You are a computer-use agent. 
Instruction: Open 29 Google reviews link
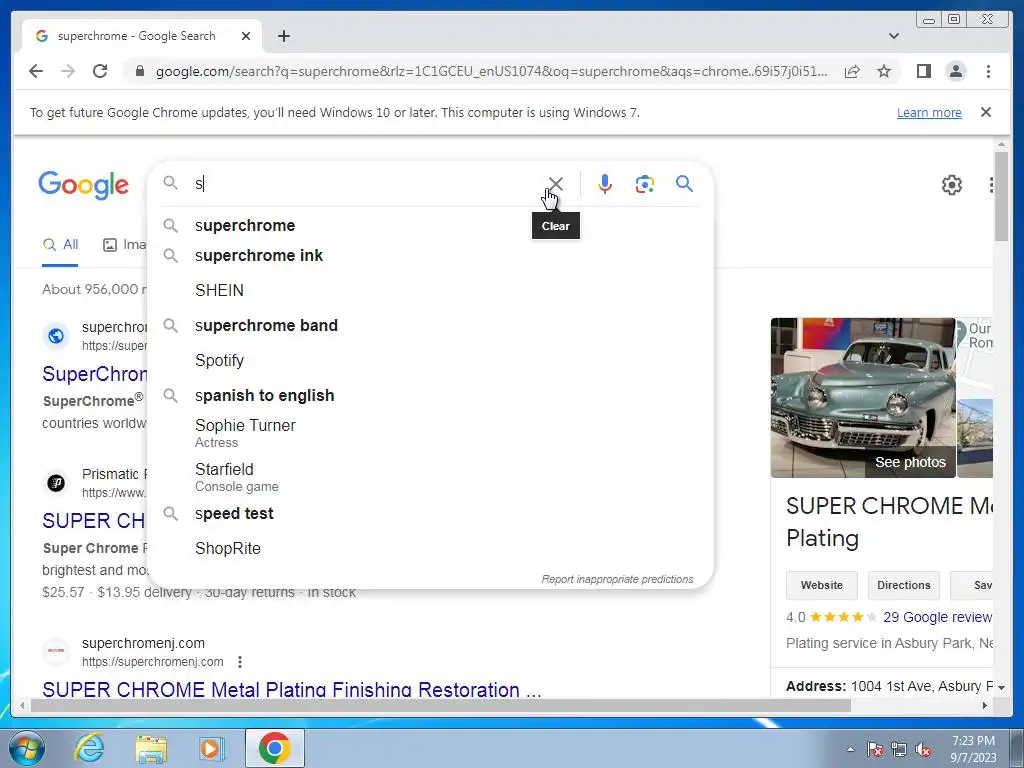coord(938,617)
